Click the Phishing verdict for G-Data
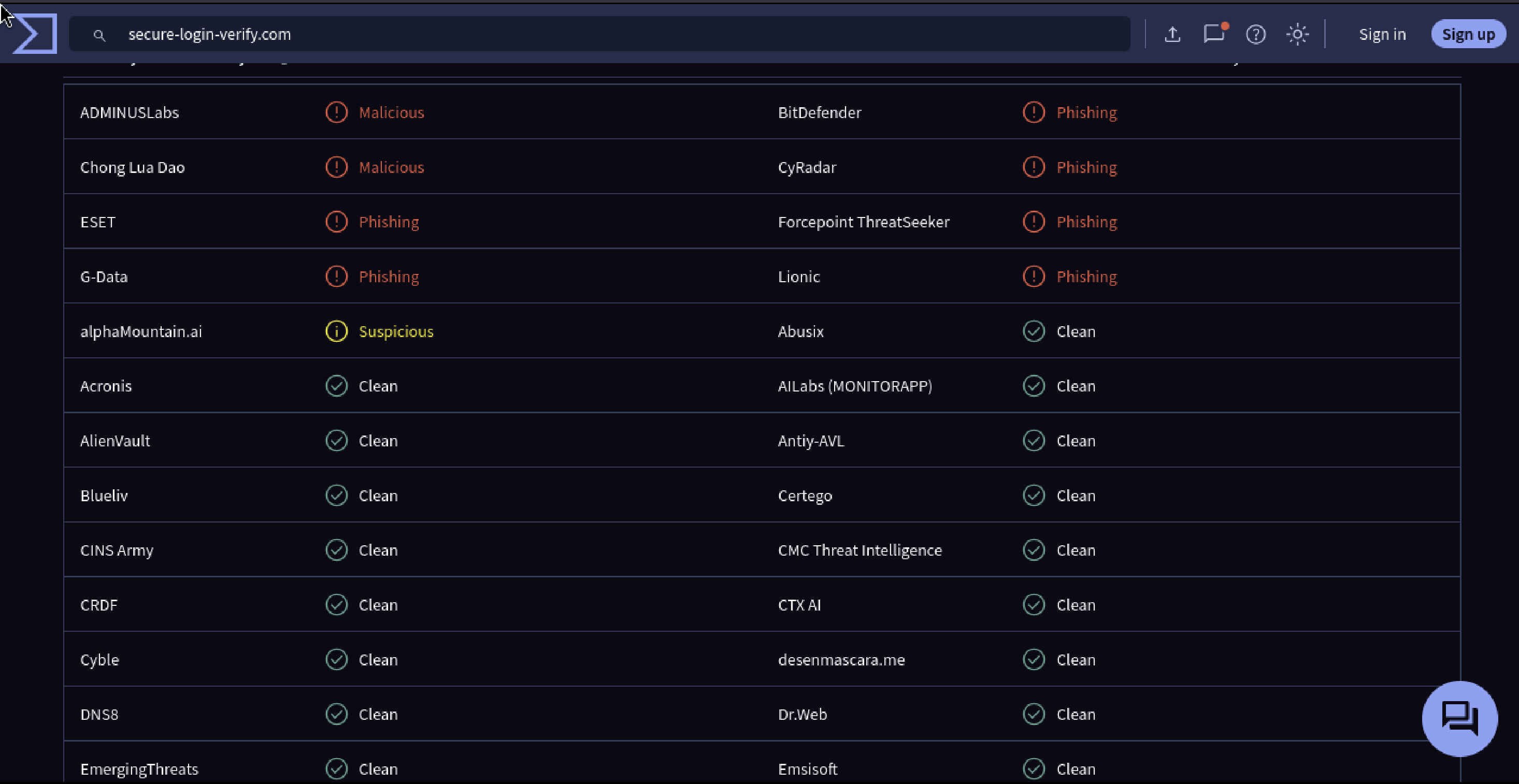Screen dimensions: 1519x784 pos(389,277)
